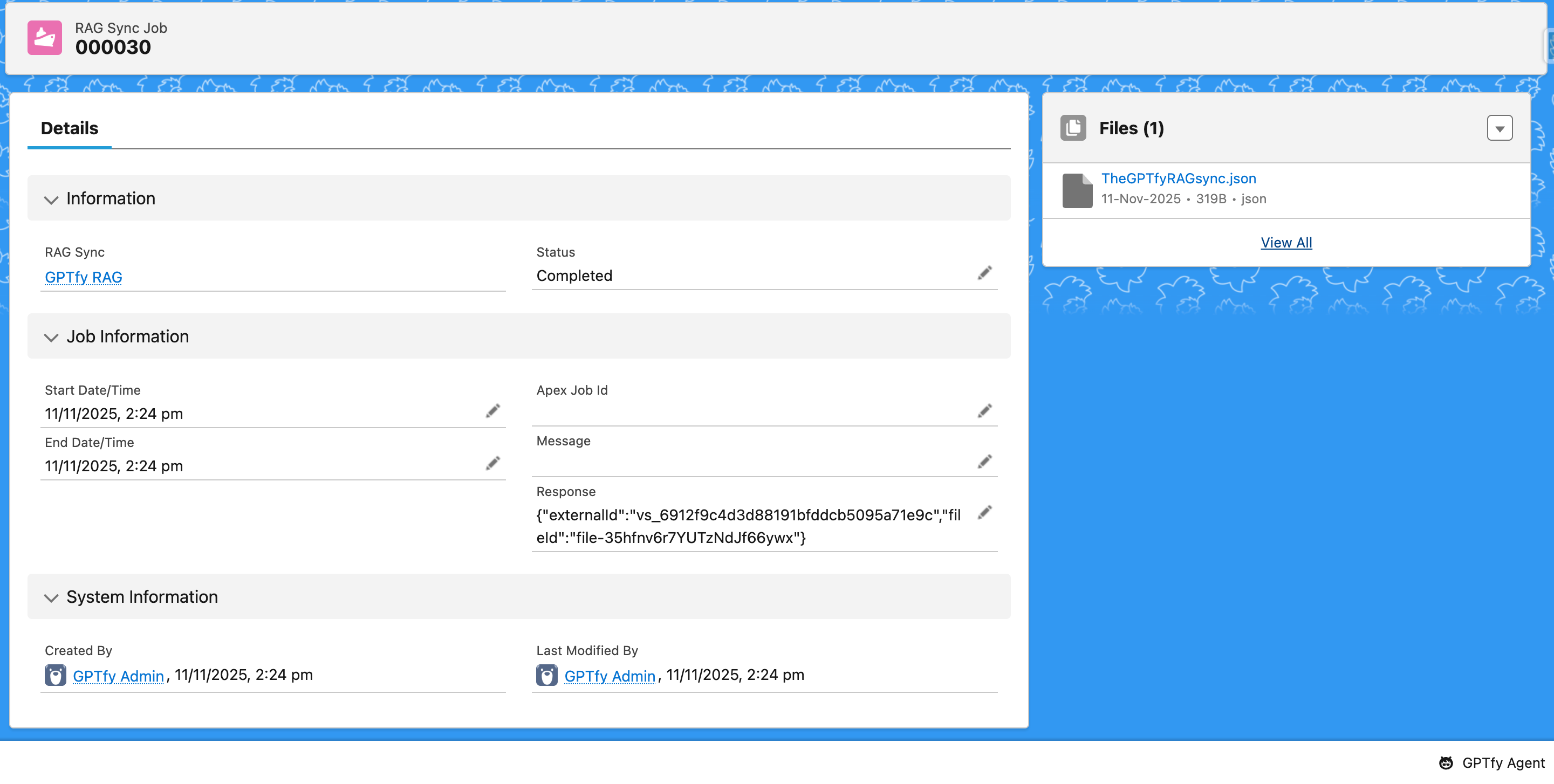Select the Details tab

[70, 128]
